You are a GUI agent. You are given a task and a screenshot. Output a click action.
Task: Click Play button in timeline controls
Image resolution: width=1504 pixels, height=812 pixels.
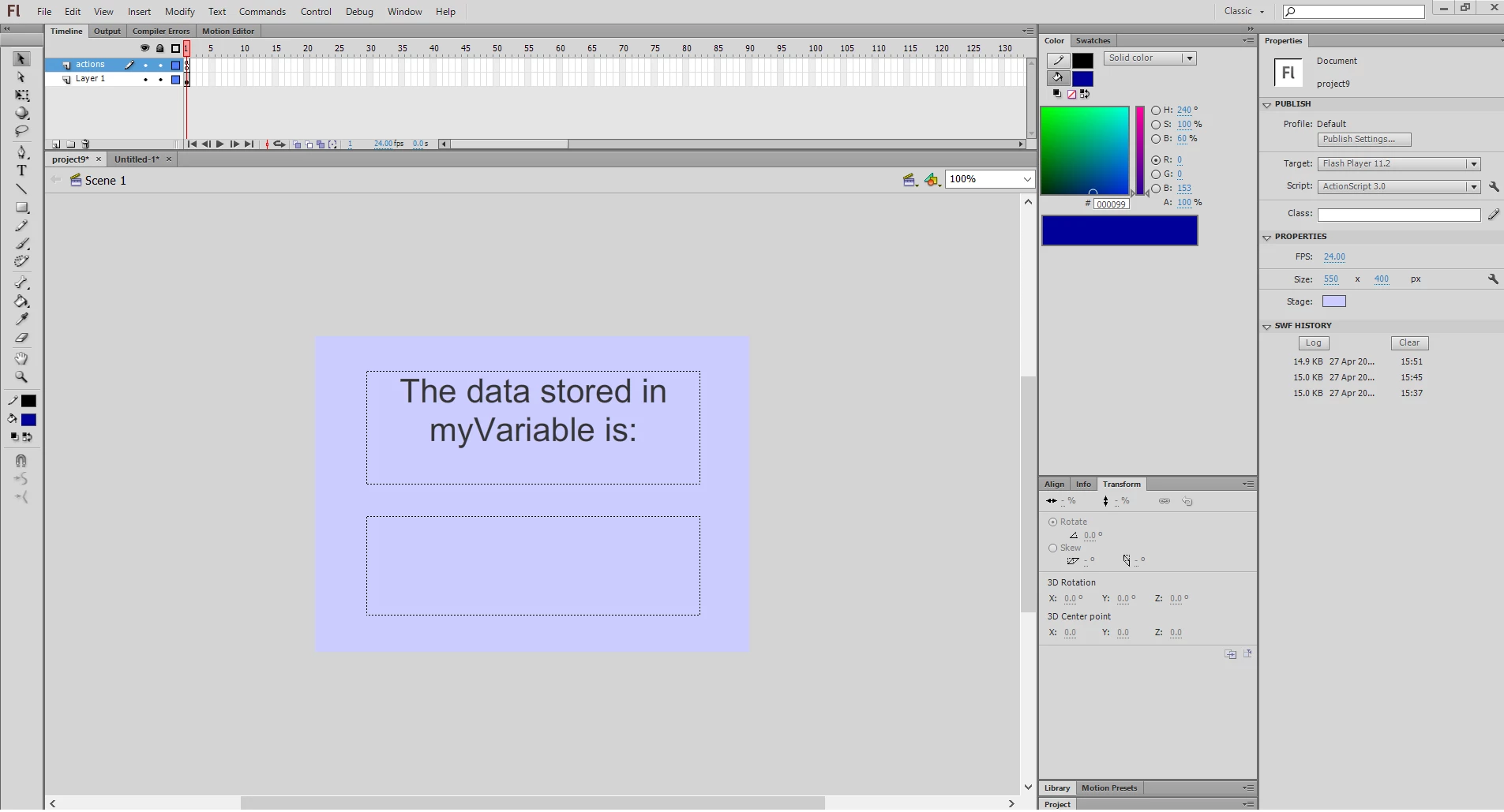click(220, 144)
